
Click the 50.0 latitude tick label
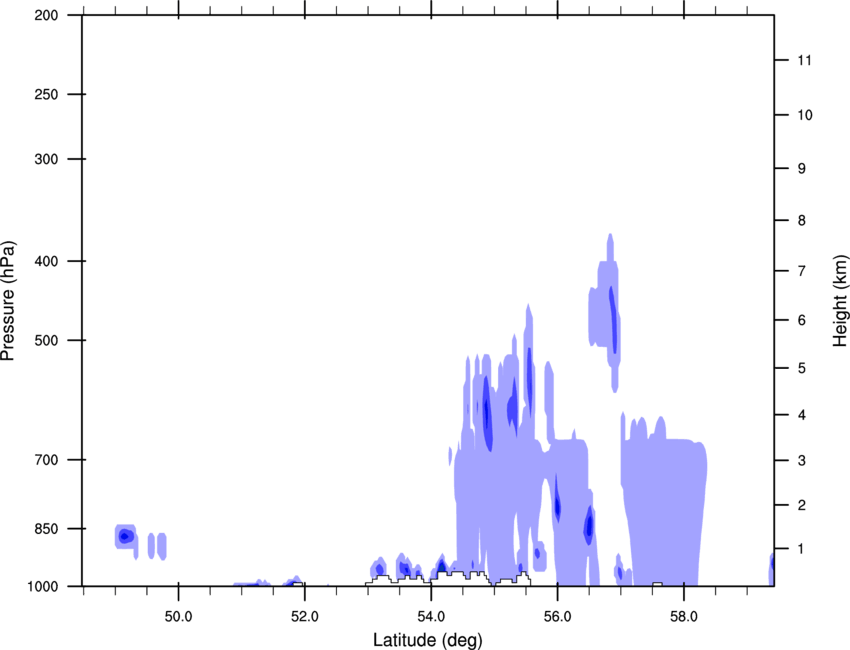click(178, 617)
